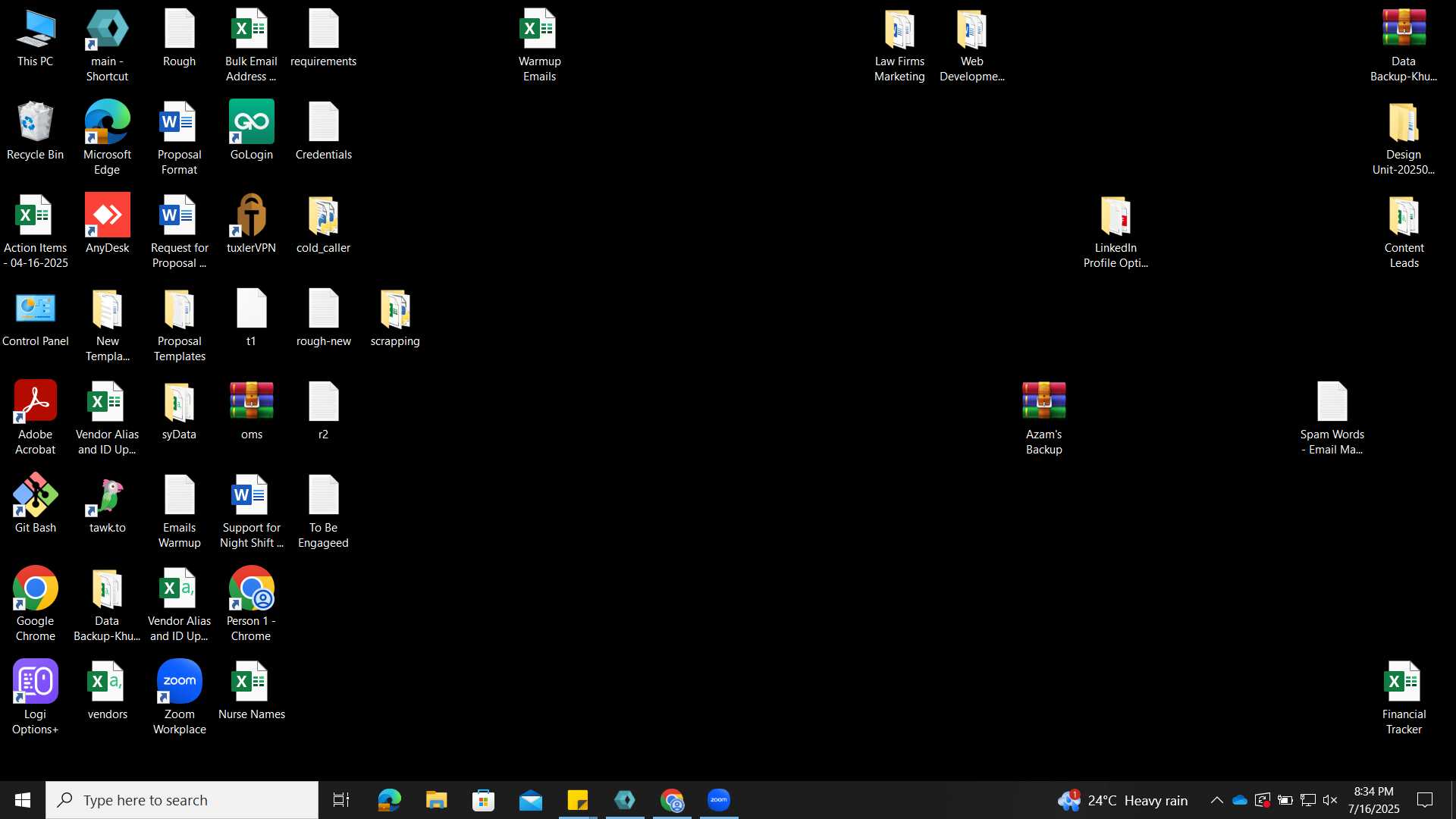Switch to Zoom in taskbar
Screen dimensions: 1456x819
(719, 800)
